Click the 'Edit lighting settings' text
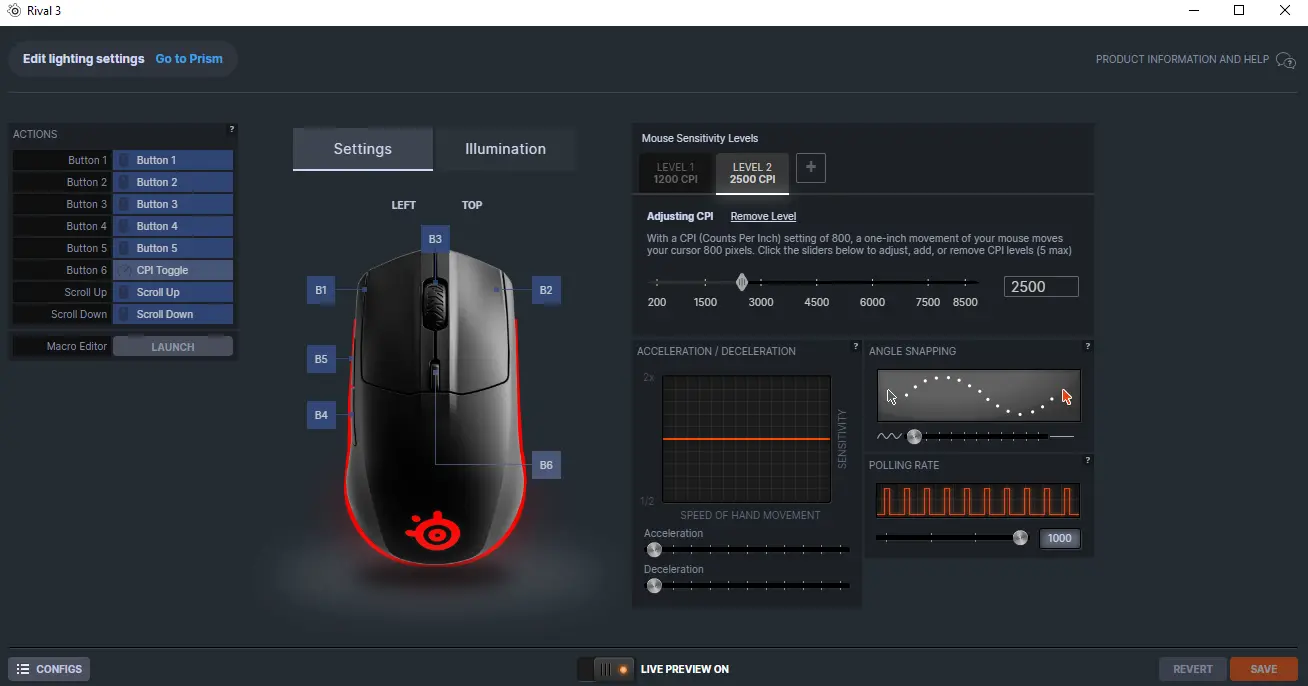Screen dimensions: 1308x686 click(x=84, y=59)
